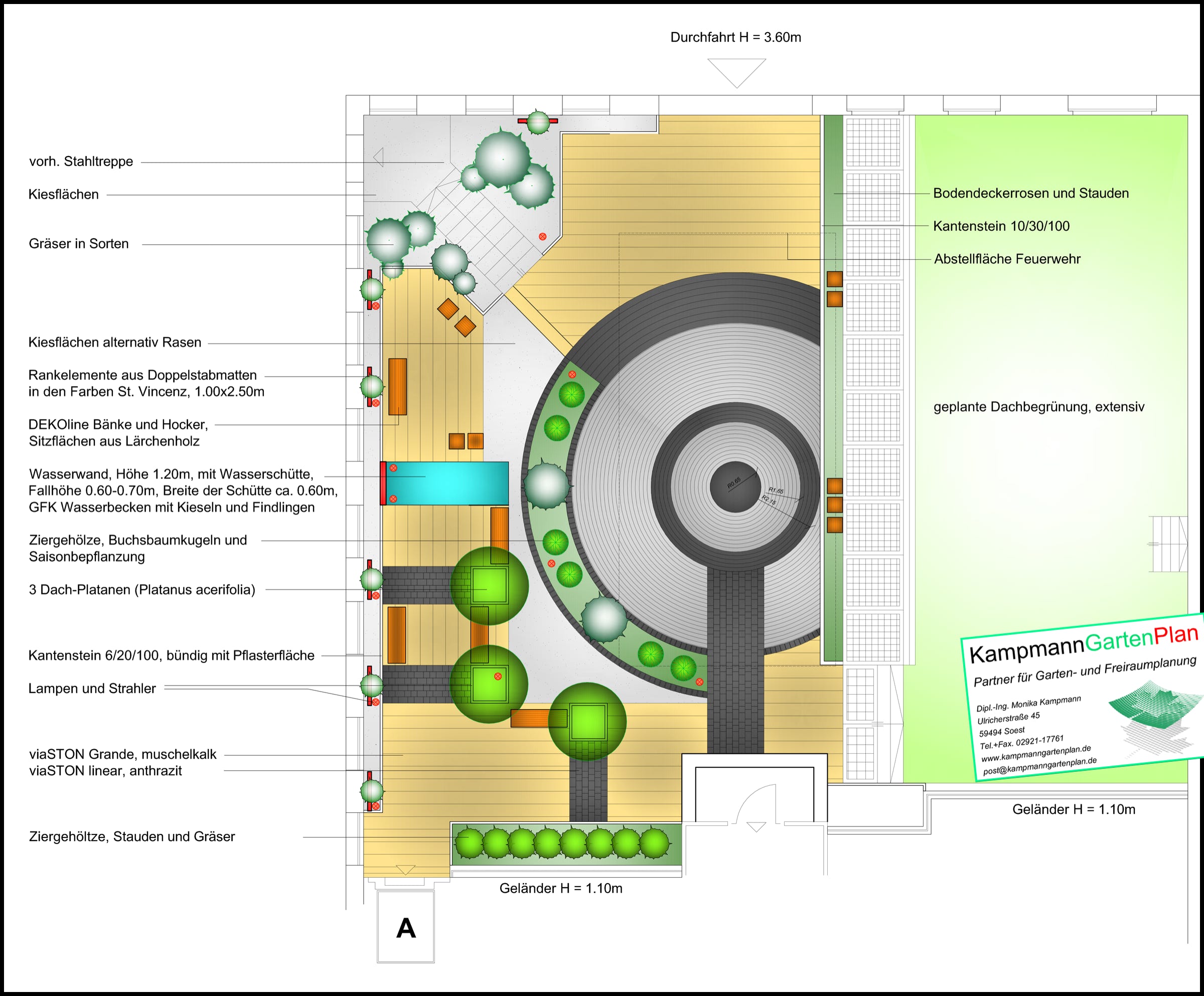Click 'Dipl.-Ing. Monika Kampmann' on the card
This screenshot has width=1204, height=996.
[x=1028, y=703]
